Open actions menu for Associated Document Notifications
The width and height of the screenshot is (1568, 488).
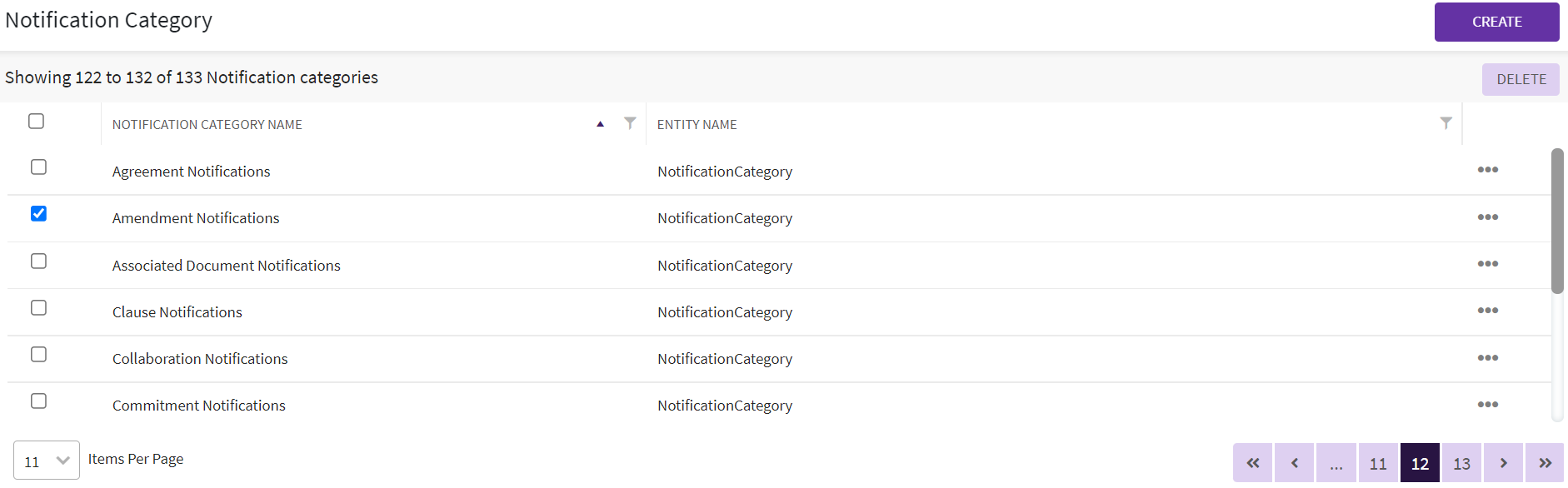pyautogui.click(x=1487, y=264)
